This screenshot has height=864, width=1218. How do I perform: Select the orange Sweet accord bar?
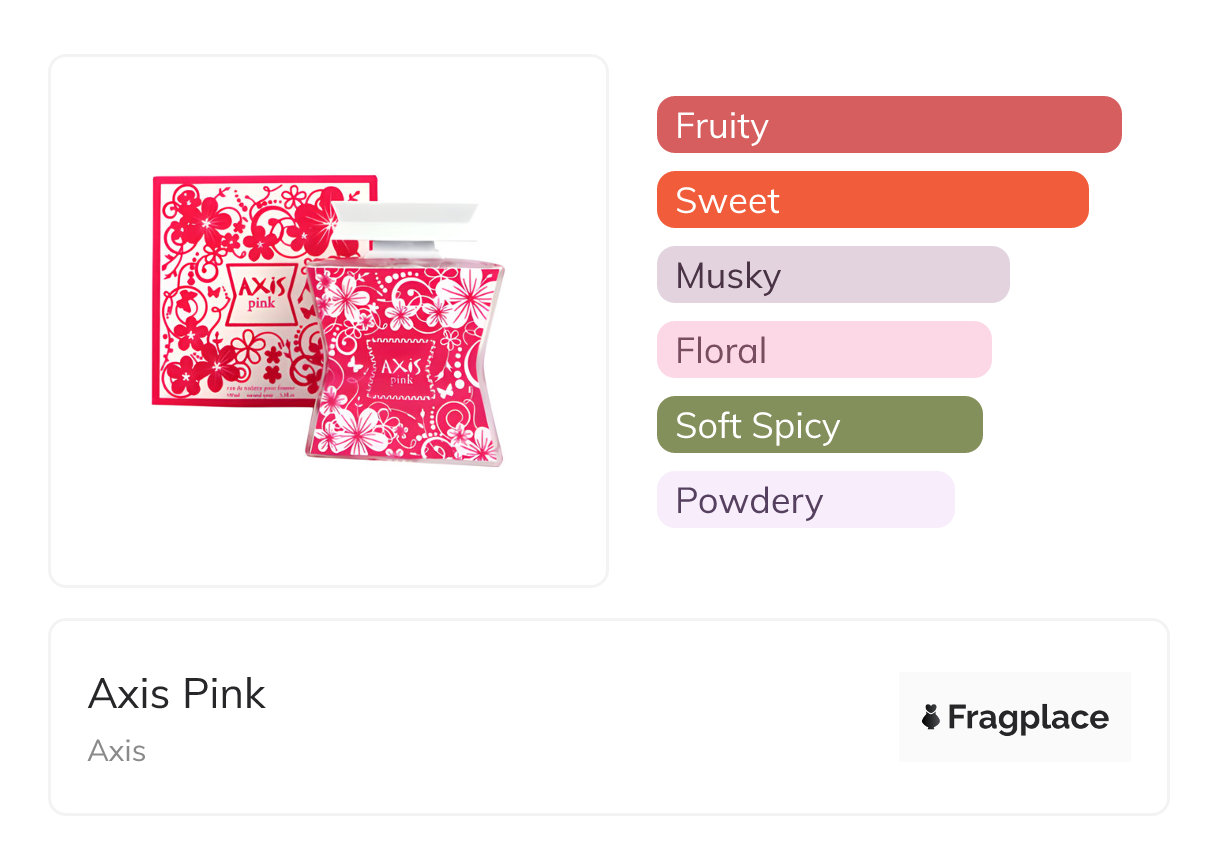pyautogui.click(x=872, y=200)
